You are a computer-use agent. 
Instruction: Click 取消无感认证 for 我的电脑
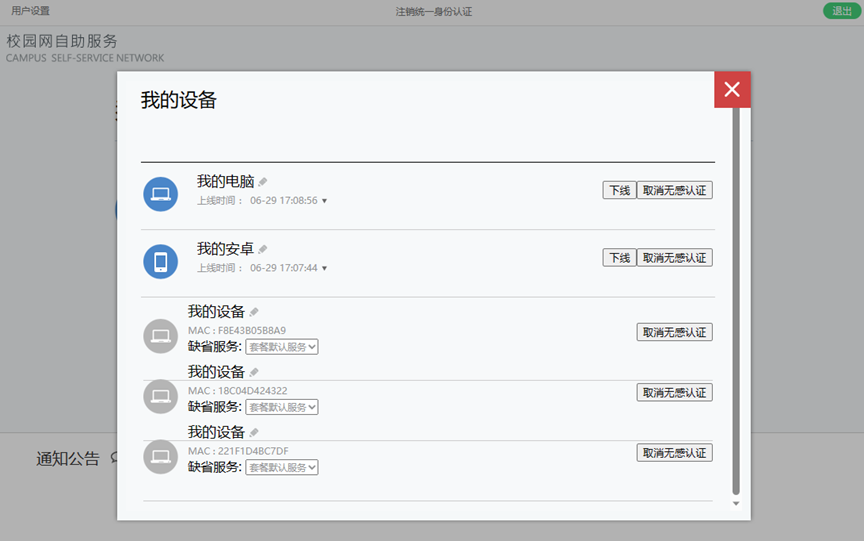pos(674,190)
